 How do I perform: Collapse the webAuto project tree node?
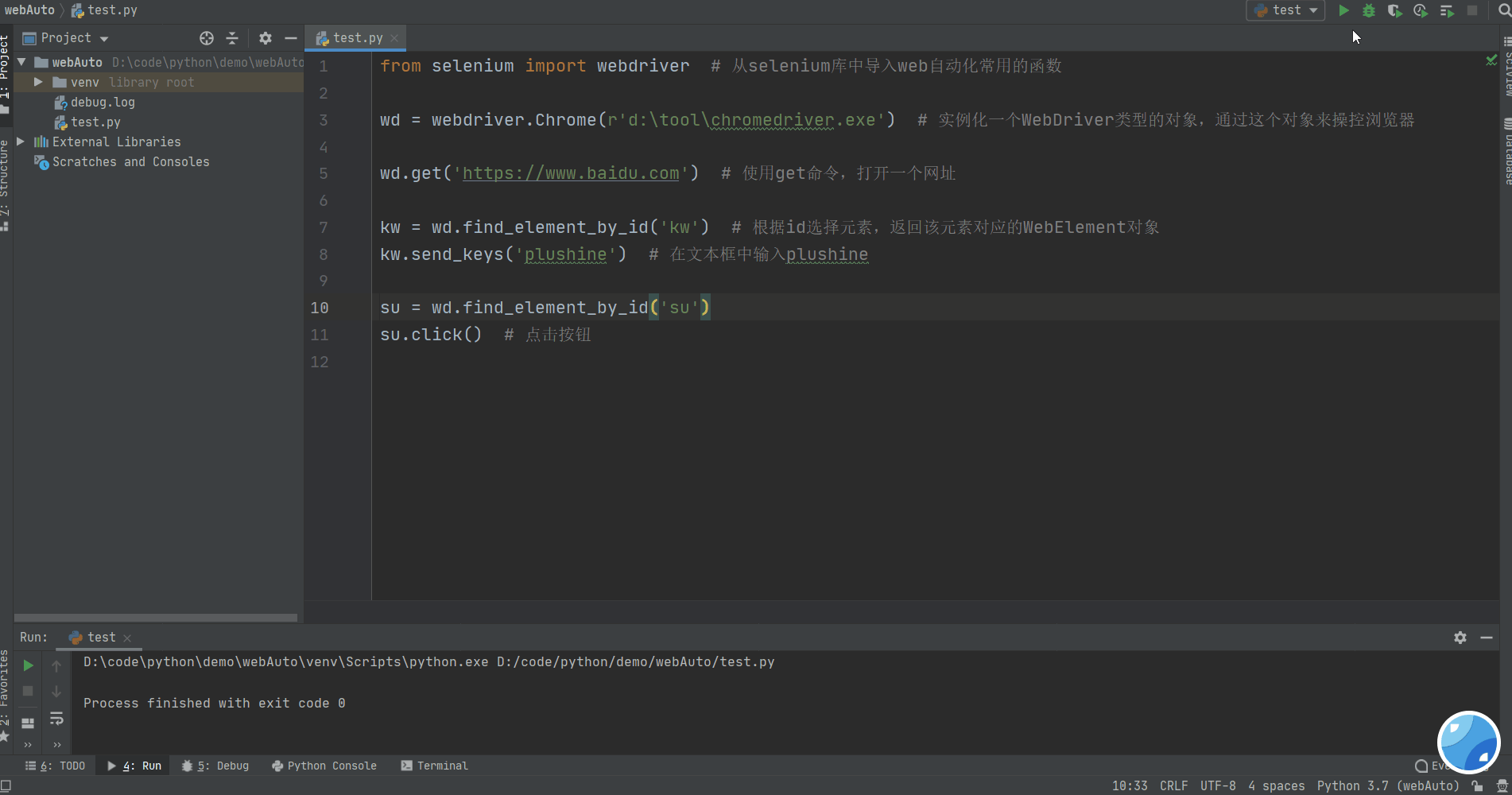click(21, 62)
